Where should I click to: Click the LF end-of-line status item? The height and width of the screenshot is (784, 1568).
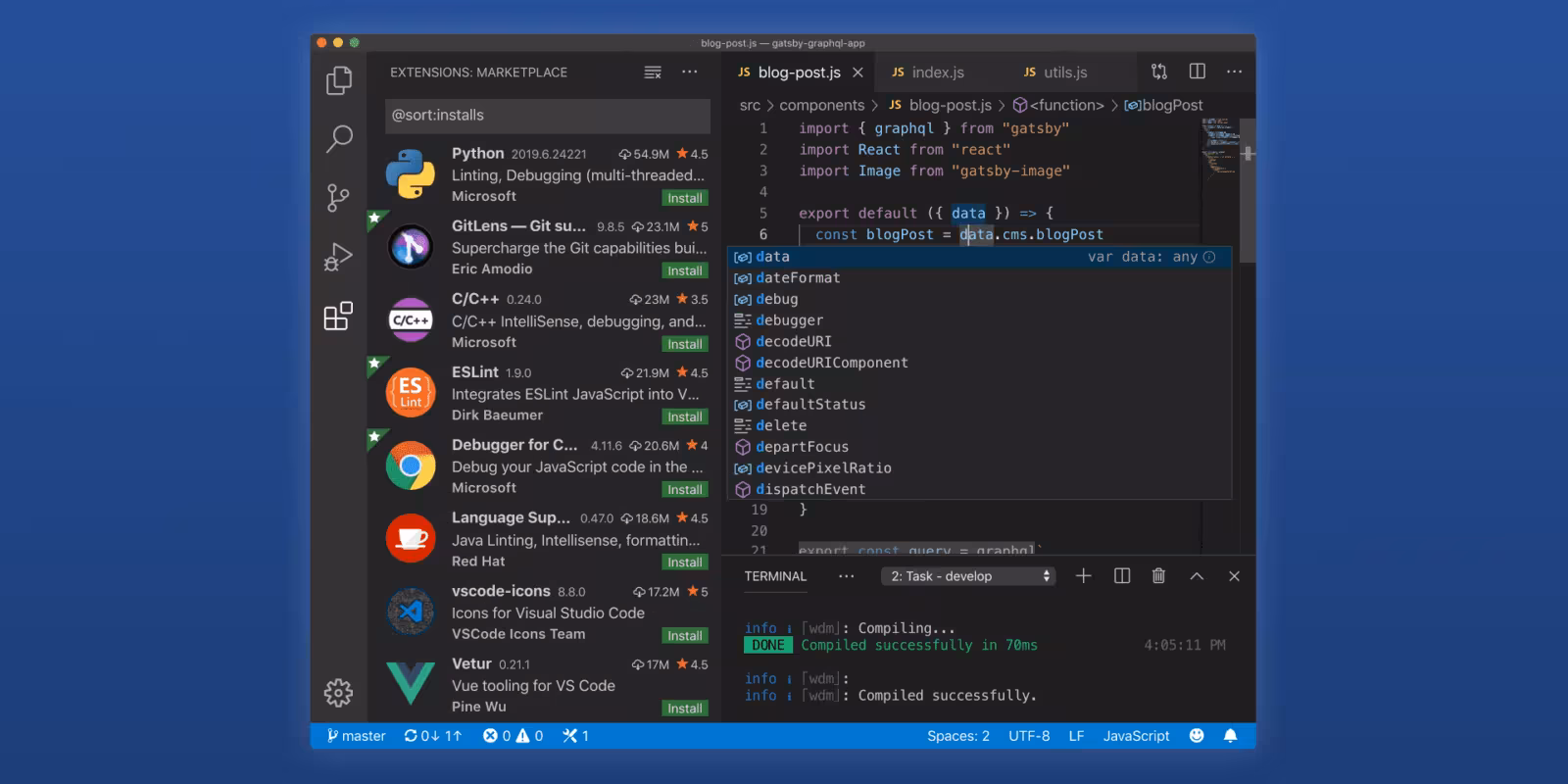[1076, 736]
